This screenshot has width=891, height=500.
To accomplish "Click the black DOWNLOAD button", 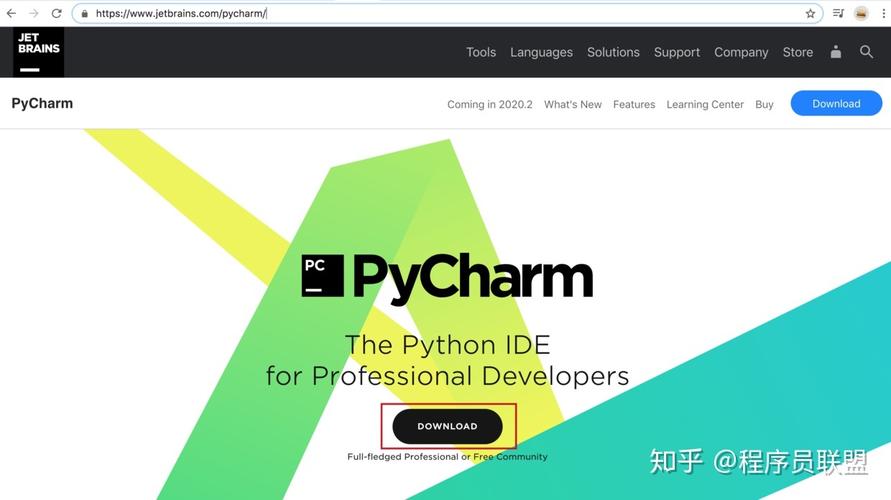I will [448, 426].
